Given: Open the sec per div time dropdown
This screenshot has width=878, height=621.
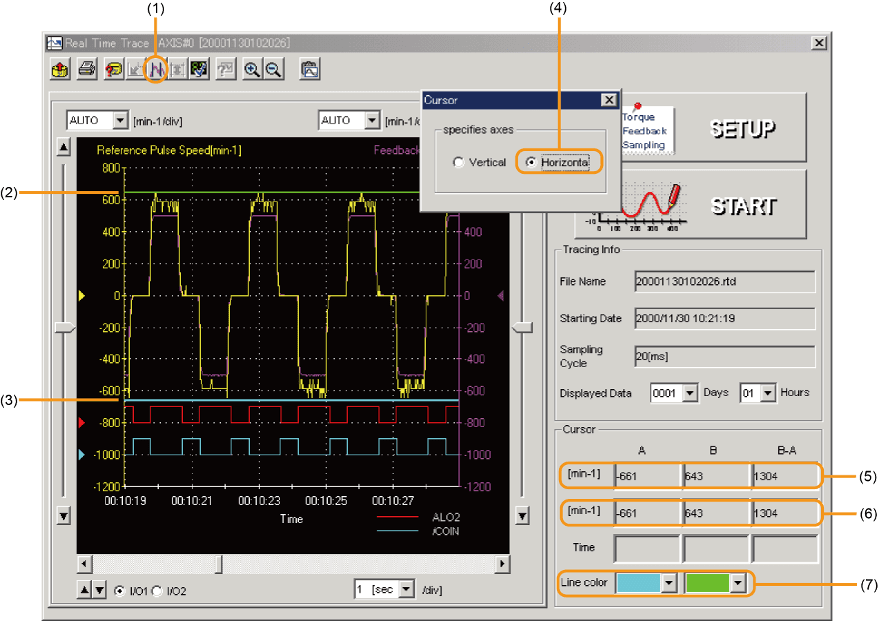Looking at the screenshot, I should click(406, 590).
